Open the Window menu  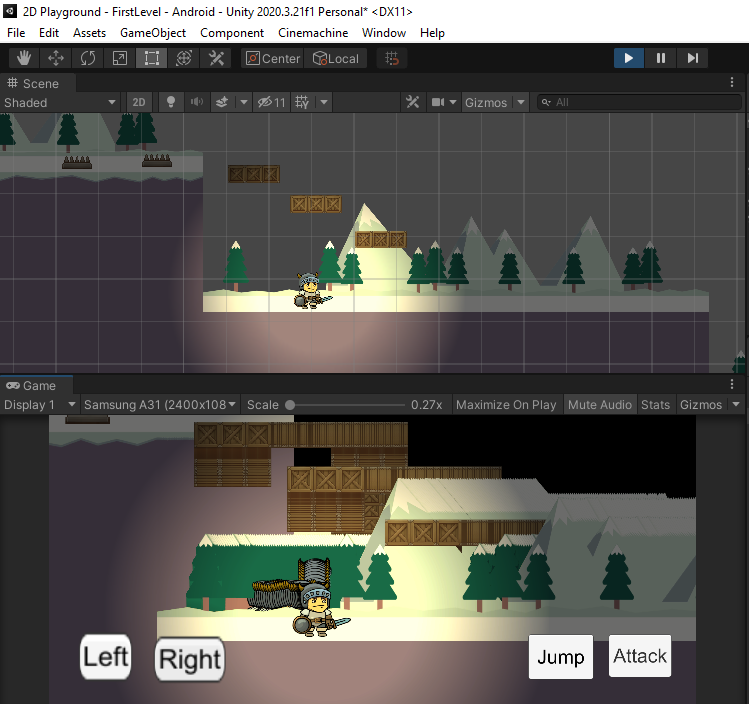(x=384, y=32)
